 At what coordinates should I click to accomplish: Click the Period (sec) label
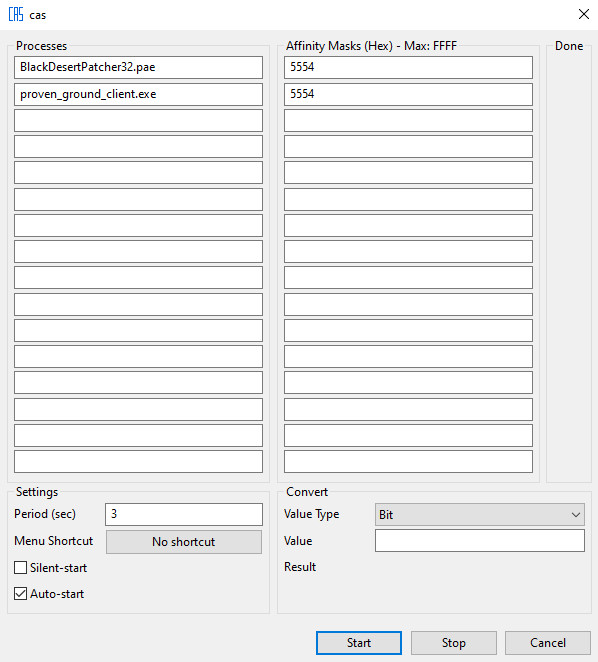coord(45,514)
